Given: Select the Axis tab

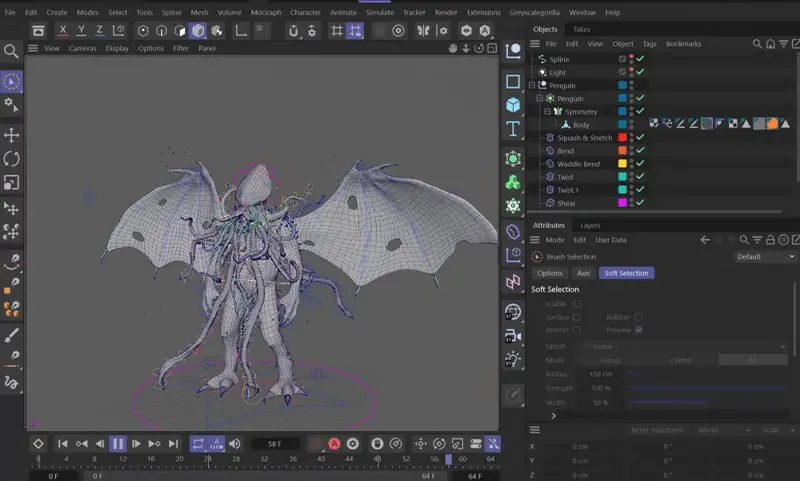Looking at the screenshot, I should click(583, 273).
